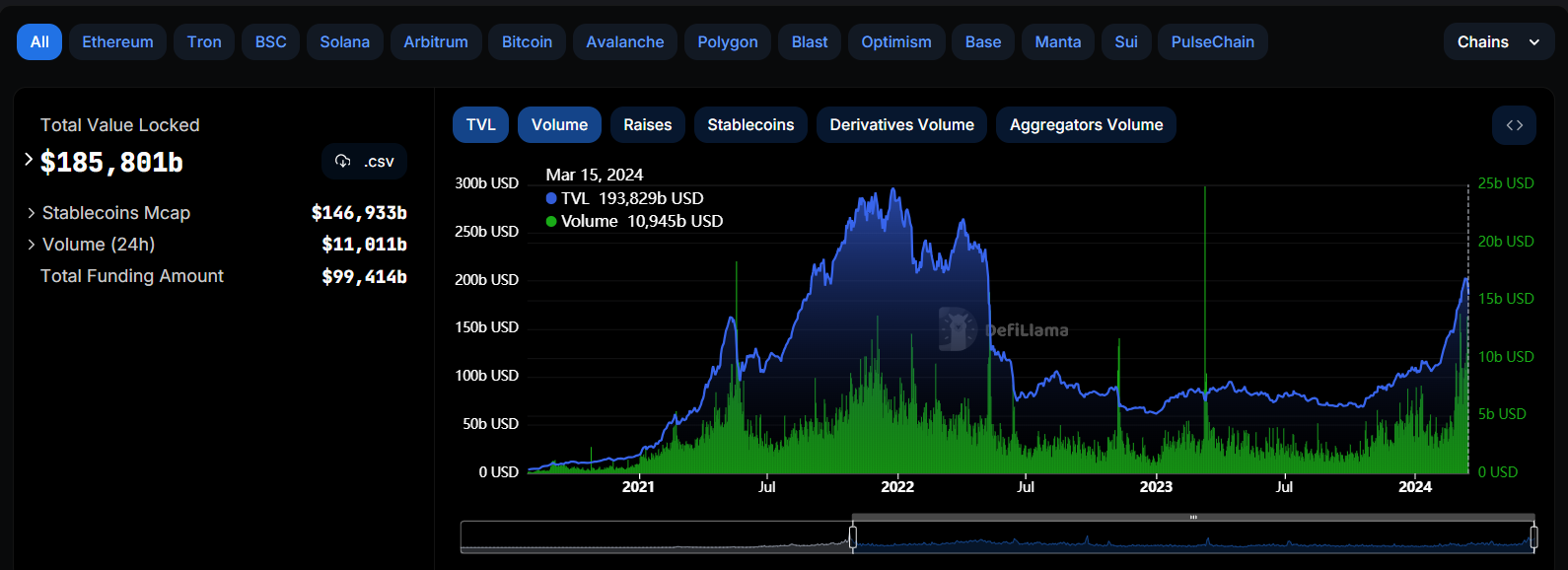
Task: Switch to the Solana chain tab
Action: pyautogui.click(x=344, y=42)
